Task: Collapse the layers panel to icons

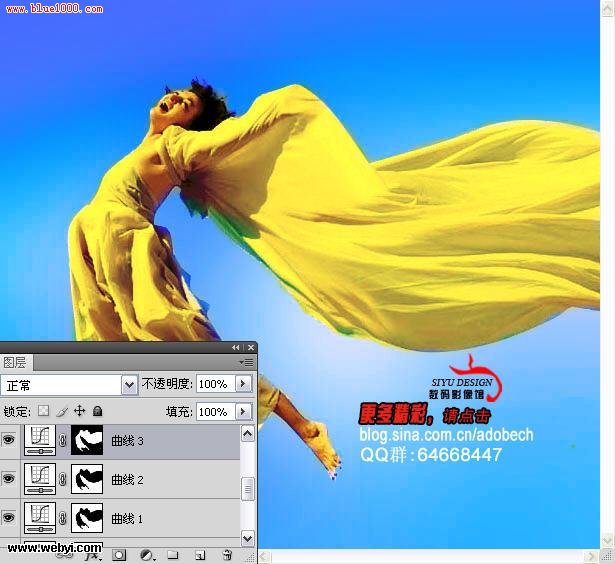Action: (235, 347)
